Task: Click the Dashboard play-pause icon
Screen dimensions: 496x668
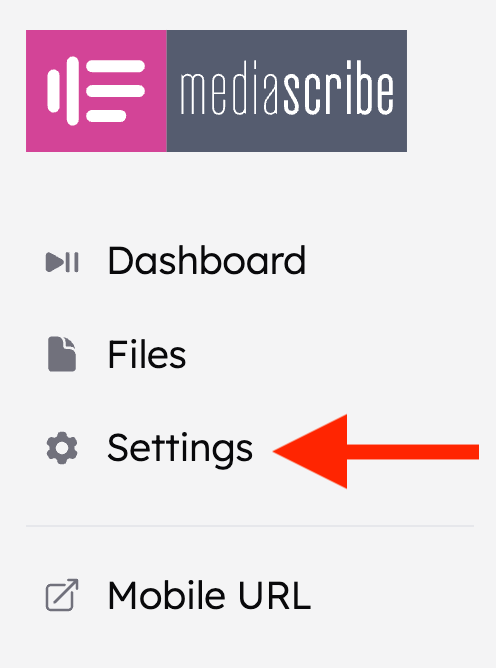Action: pyautogui.click(x=62, y=262)
